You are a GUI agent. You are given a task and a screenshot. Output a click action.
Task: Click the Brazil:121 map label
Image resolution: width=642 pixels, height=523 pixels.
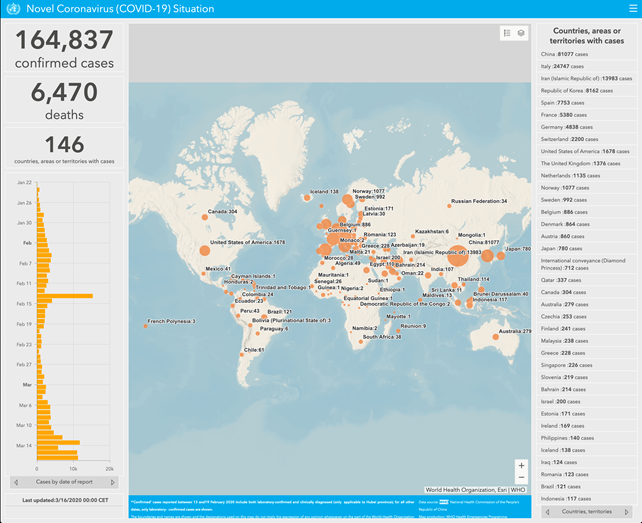280,312
